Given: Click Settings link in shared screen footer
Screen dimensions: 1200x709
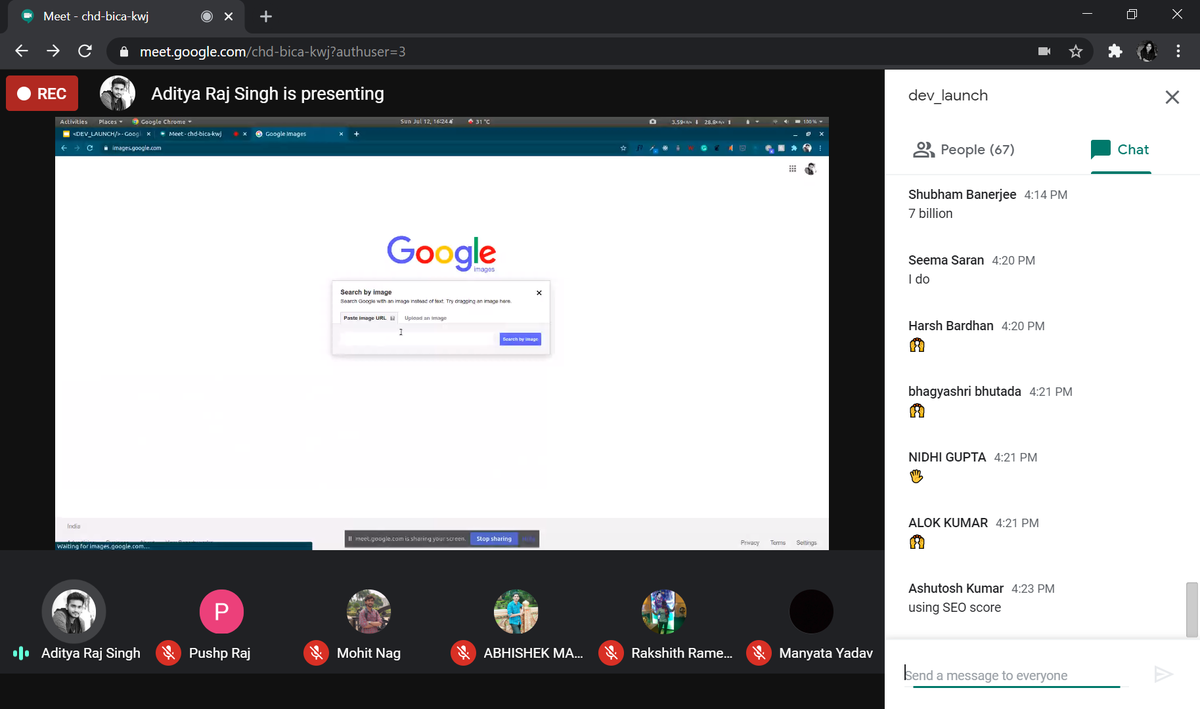Looking at the screenshot, I should click(x=807, y=543).
